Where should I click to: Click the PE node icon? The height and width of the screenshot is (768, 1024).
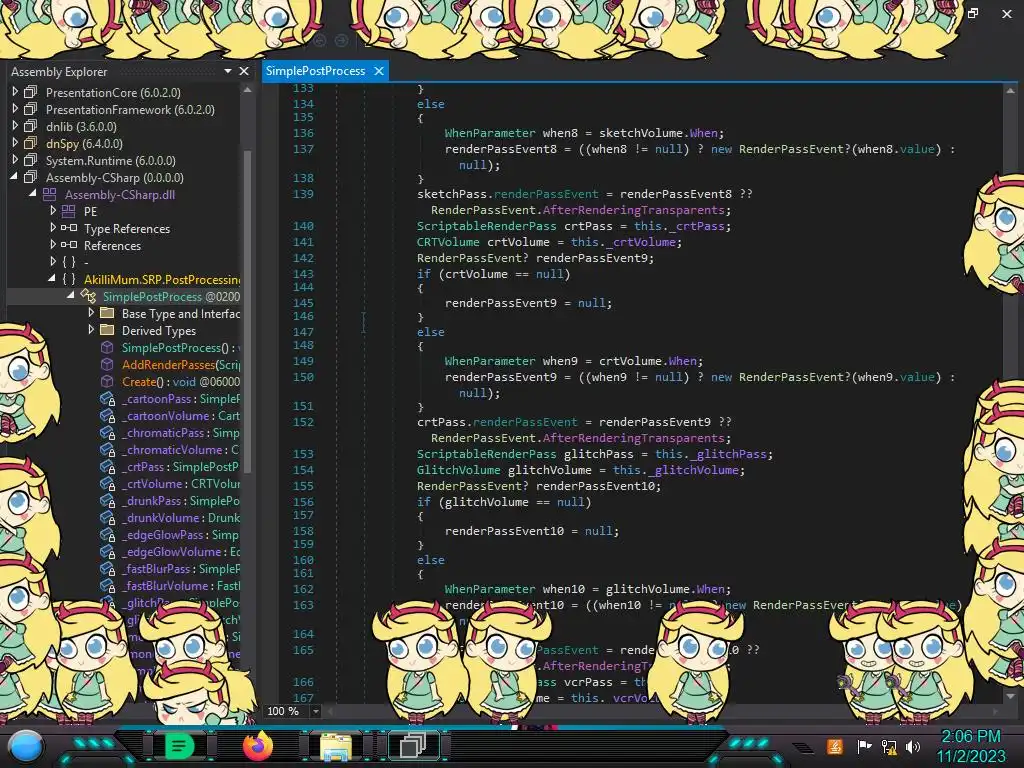69,211
